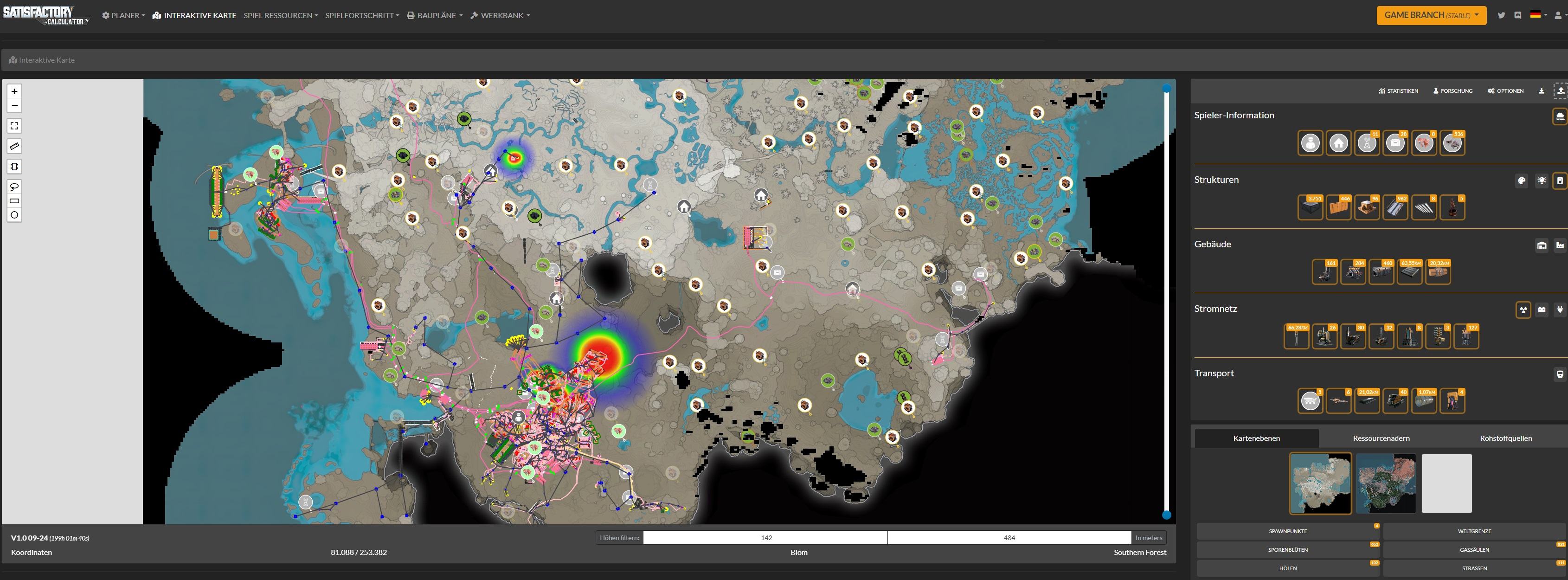Select the ruler measuring tool

pyautogui.click(x=14, y=146)
